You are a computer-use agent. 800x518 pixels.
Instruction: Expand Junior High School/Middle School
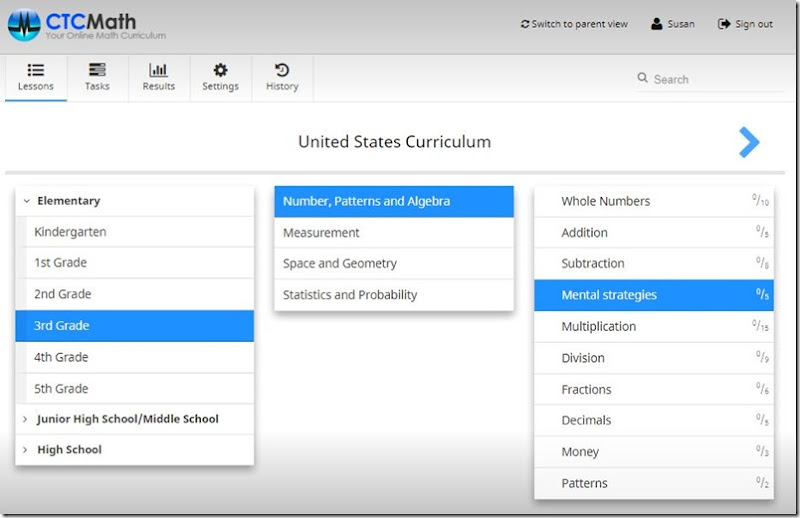click(x=25, y=419)
